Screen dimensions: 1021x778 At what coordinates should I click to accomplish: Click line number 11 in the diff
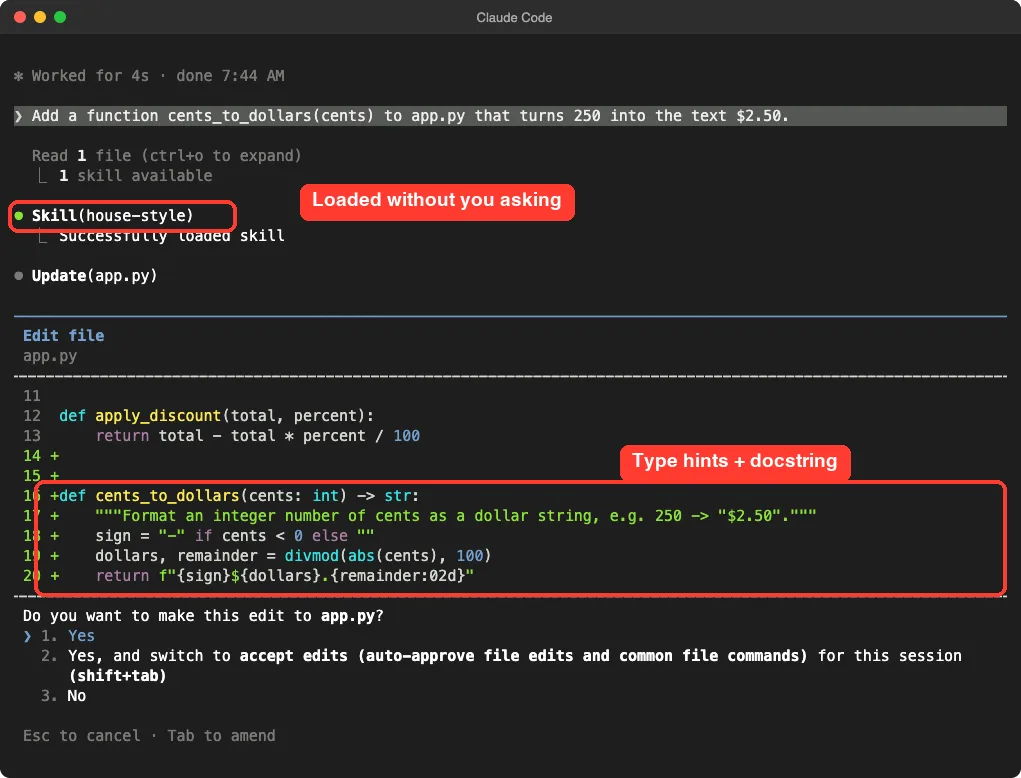pyautogui.click(x=32, y=396)
